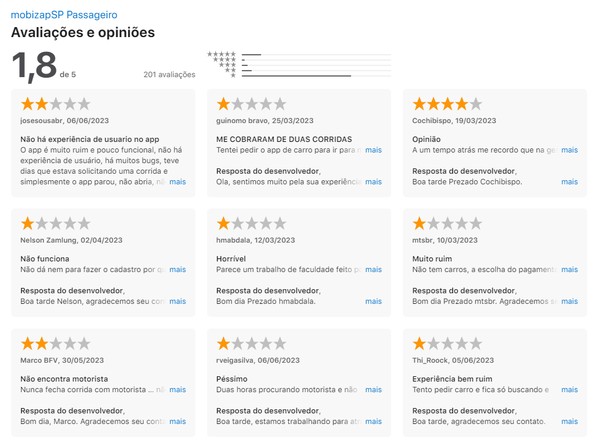The width and height of the screenshot is (600, 444).
Task: Click the star rating on Nelson Zamlung's review
Action: 55,223
